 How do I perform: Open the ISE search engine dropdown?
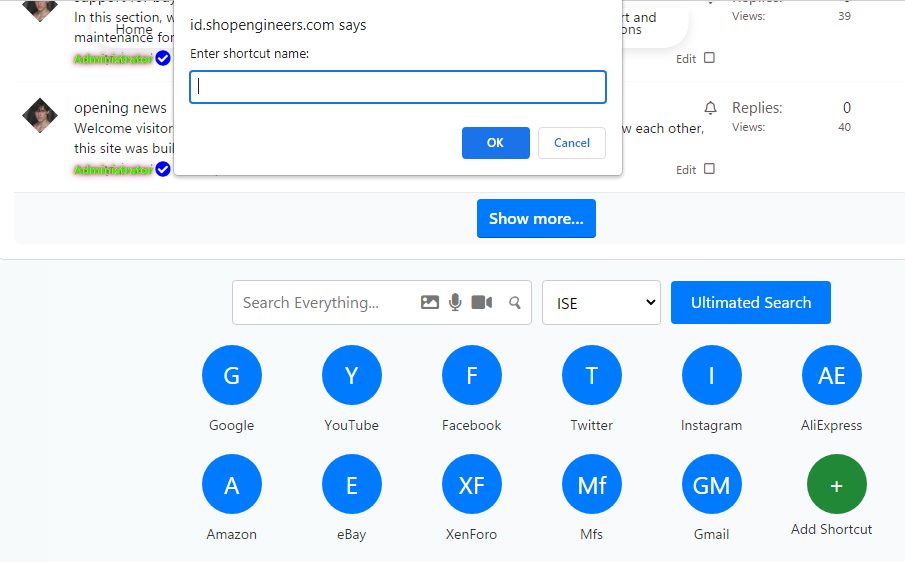tap(601, 303)
